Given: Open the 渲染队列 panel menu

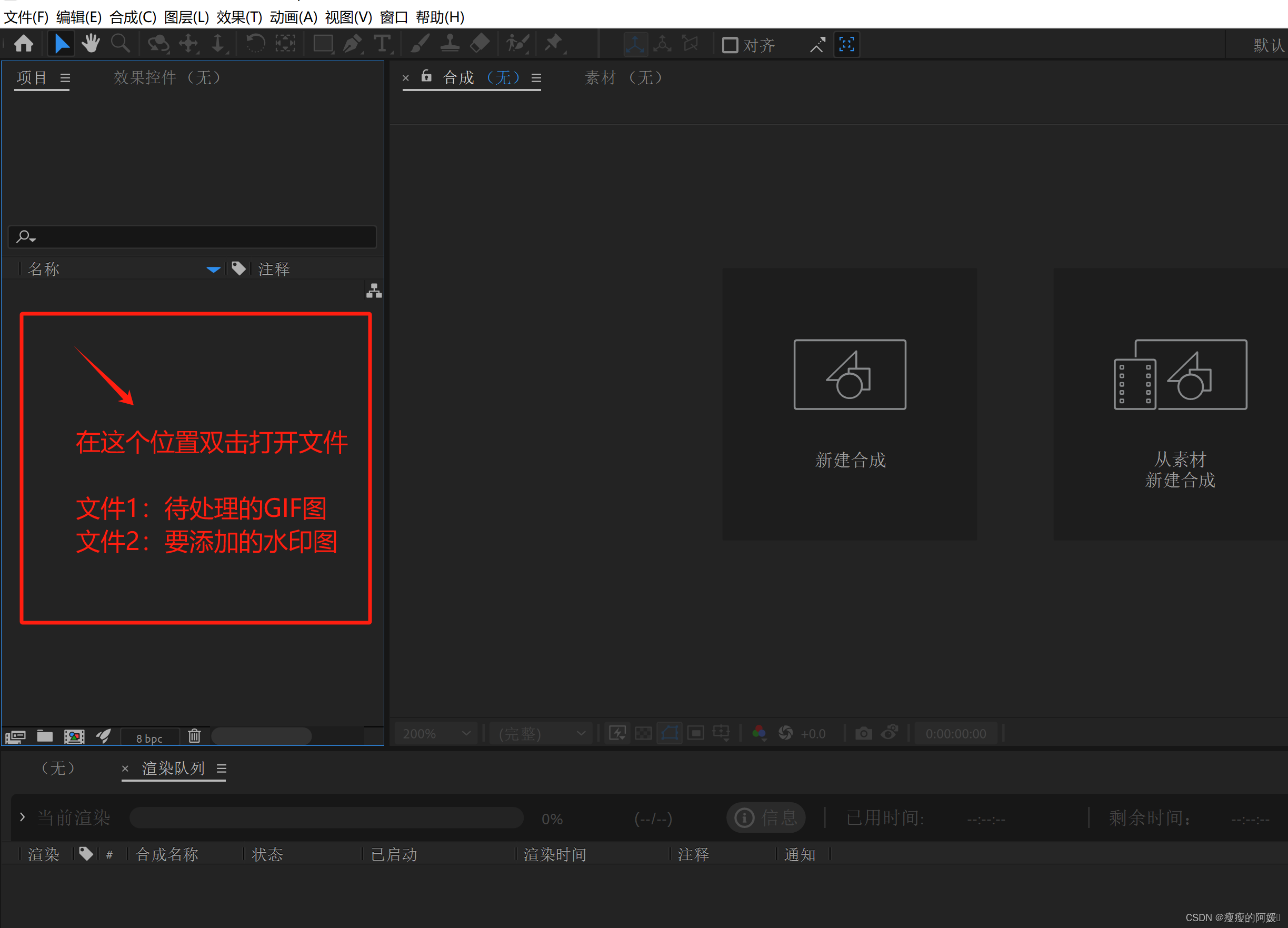Looking at the screenshot, I should (x=222, y=769).
